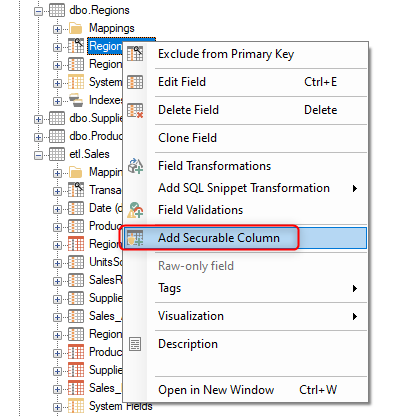The width and height of the screenshot is (398, 417).
Task: Click the Description document icon
Action: pyautogui.click(x=135, y=344)
